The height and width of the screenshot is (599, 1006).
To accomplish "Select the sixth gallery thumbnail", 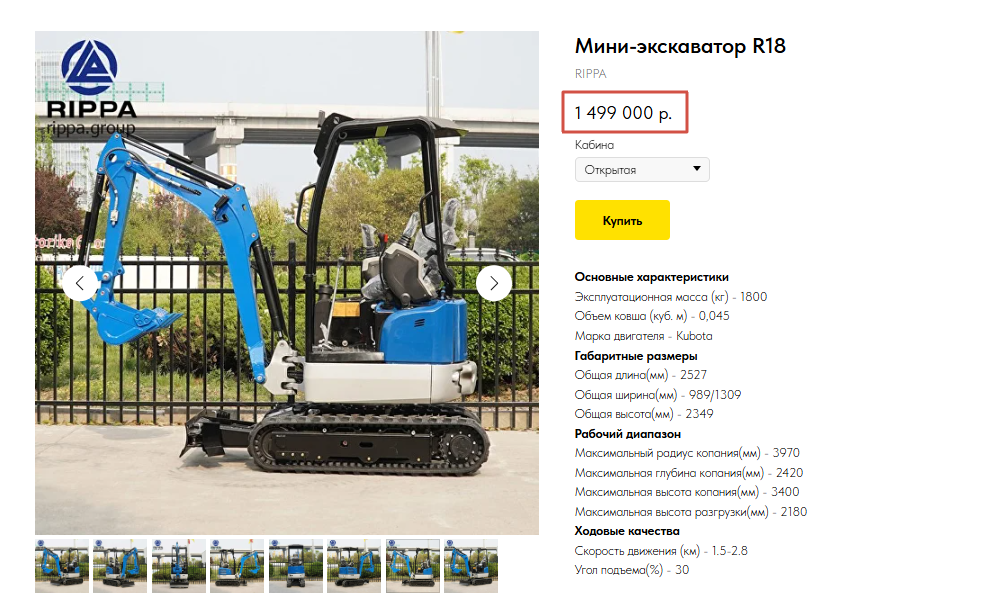I will (x=354, y=566).
